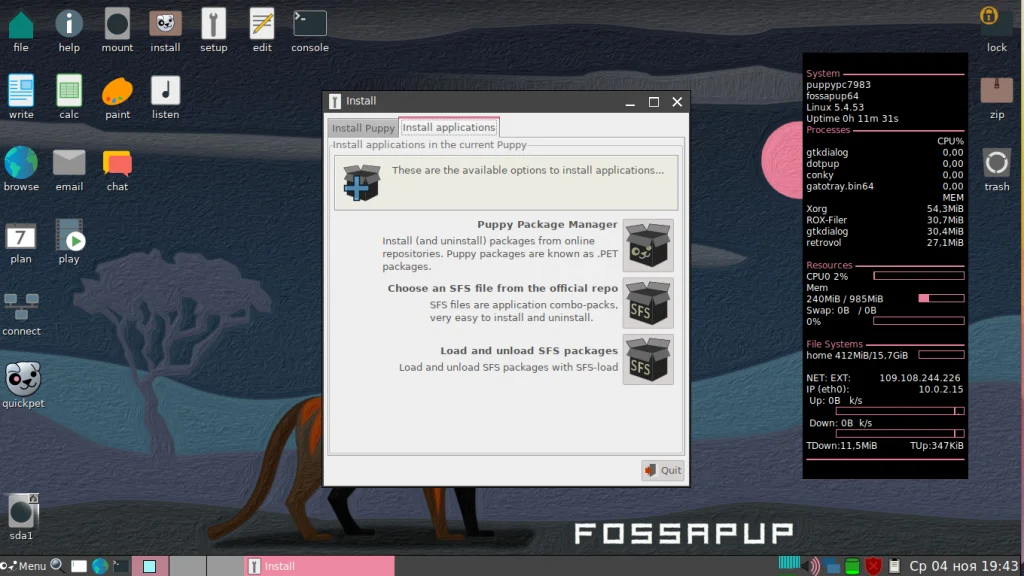Click the clipboard icon in the system tray
The width and height of the screenshot is (1024, 576).
coord(893,564)
